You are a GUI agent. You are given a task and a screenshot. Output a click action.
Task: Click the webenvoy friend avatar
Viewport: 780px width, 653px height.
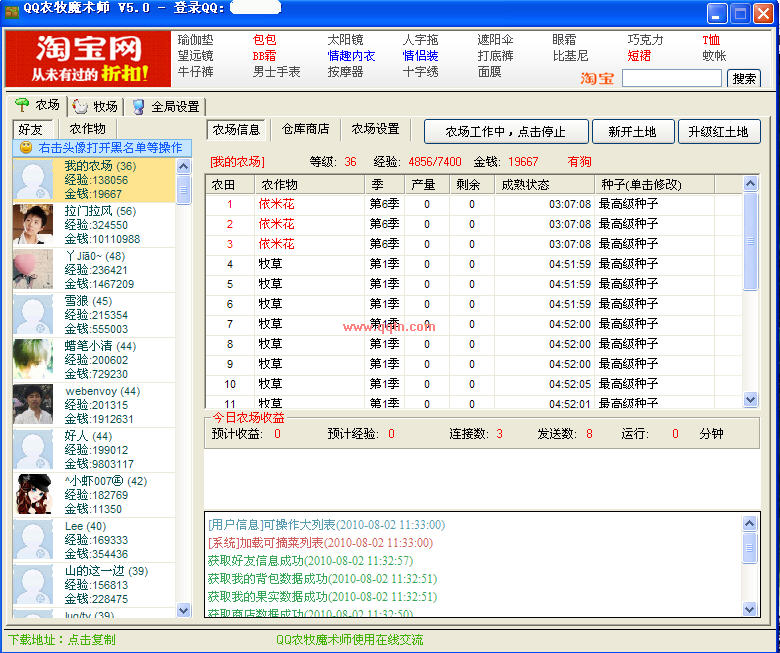[x=33, y=404]
